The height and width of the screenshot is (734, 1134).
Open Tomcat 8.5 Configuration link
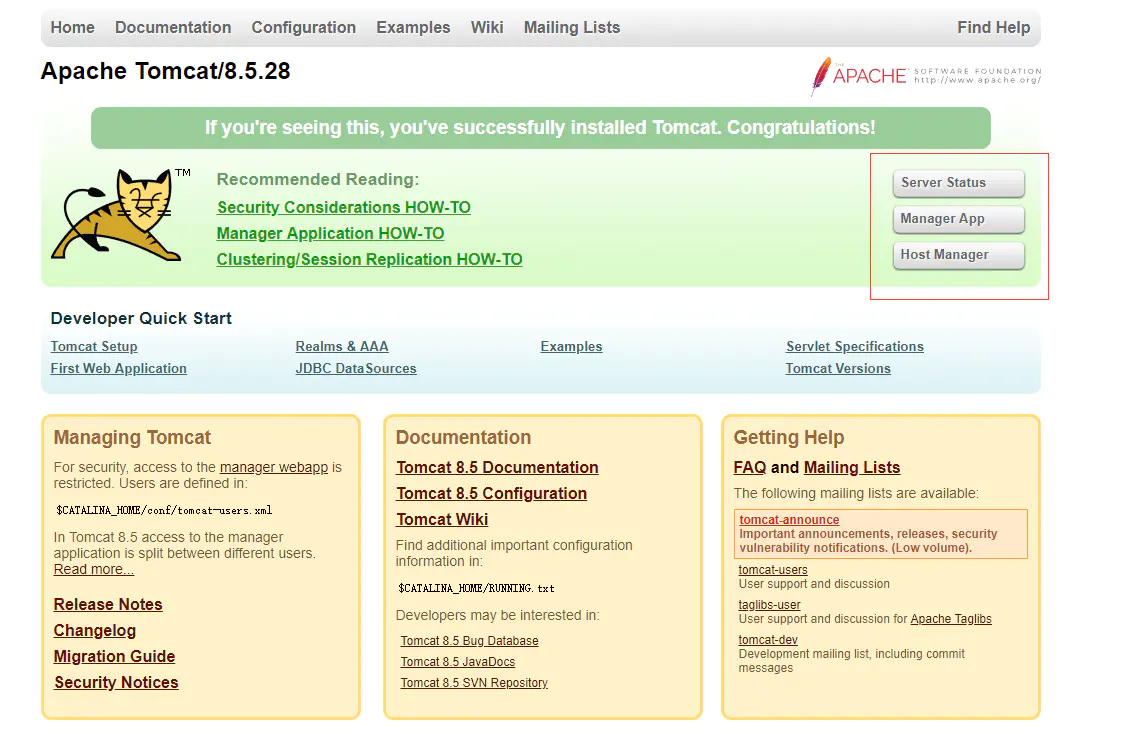point(492,494)
